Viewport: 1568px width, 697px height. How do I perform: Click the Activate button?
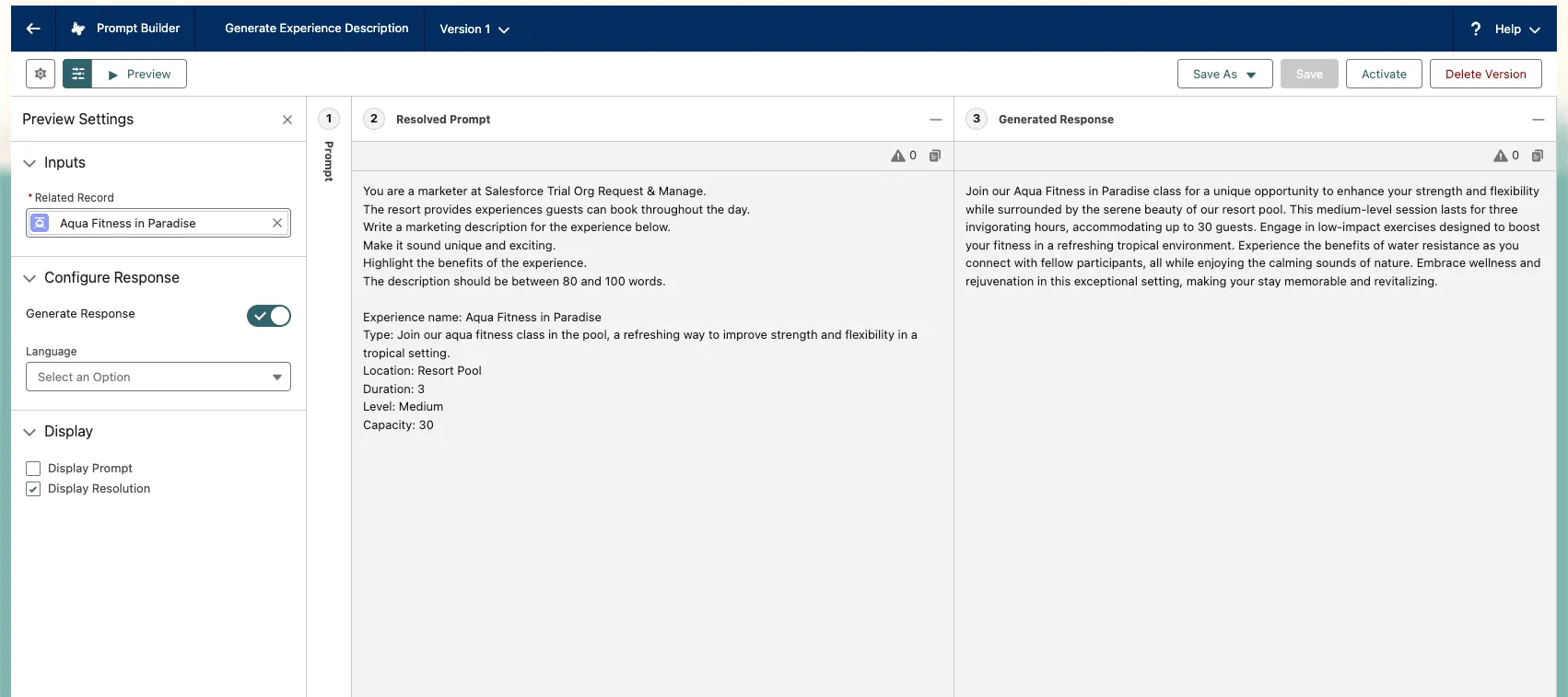[1384, 74]
